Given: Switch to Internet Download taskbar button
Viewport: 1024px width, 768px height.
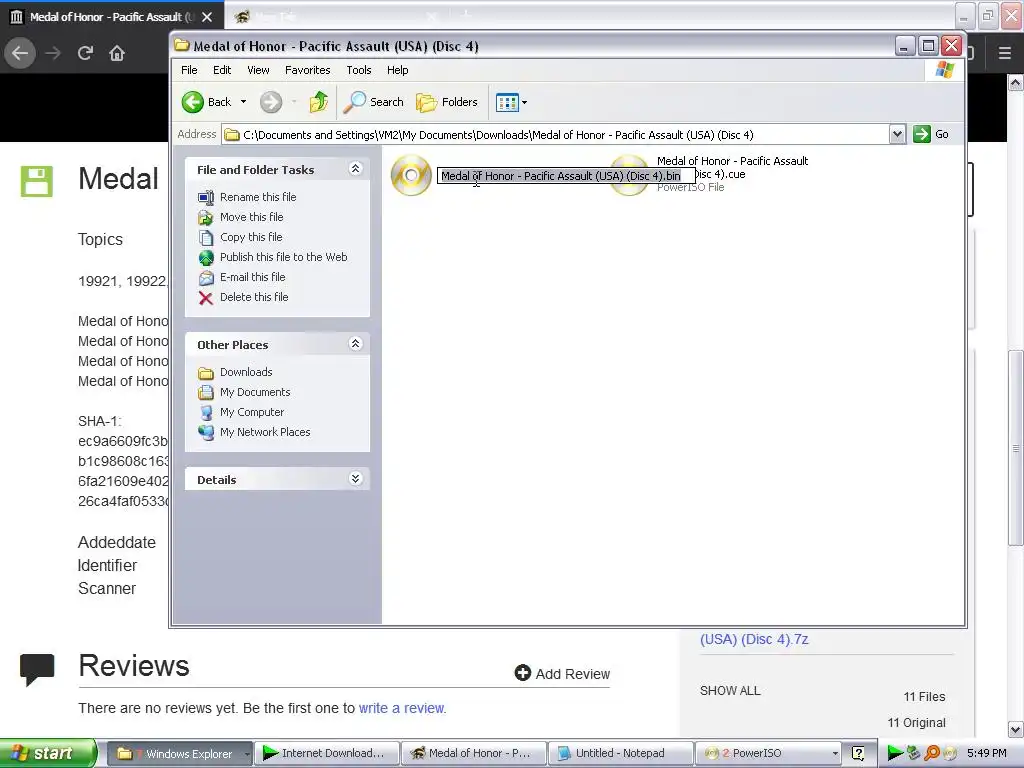Looking at the screenshot, I should (x=326, y=754).
